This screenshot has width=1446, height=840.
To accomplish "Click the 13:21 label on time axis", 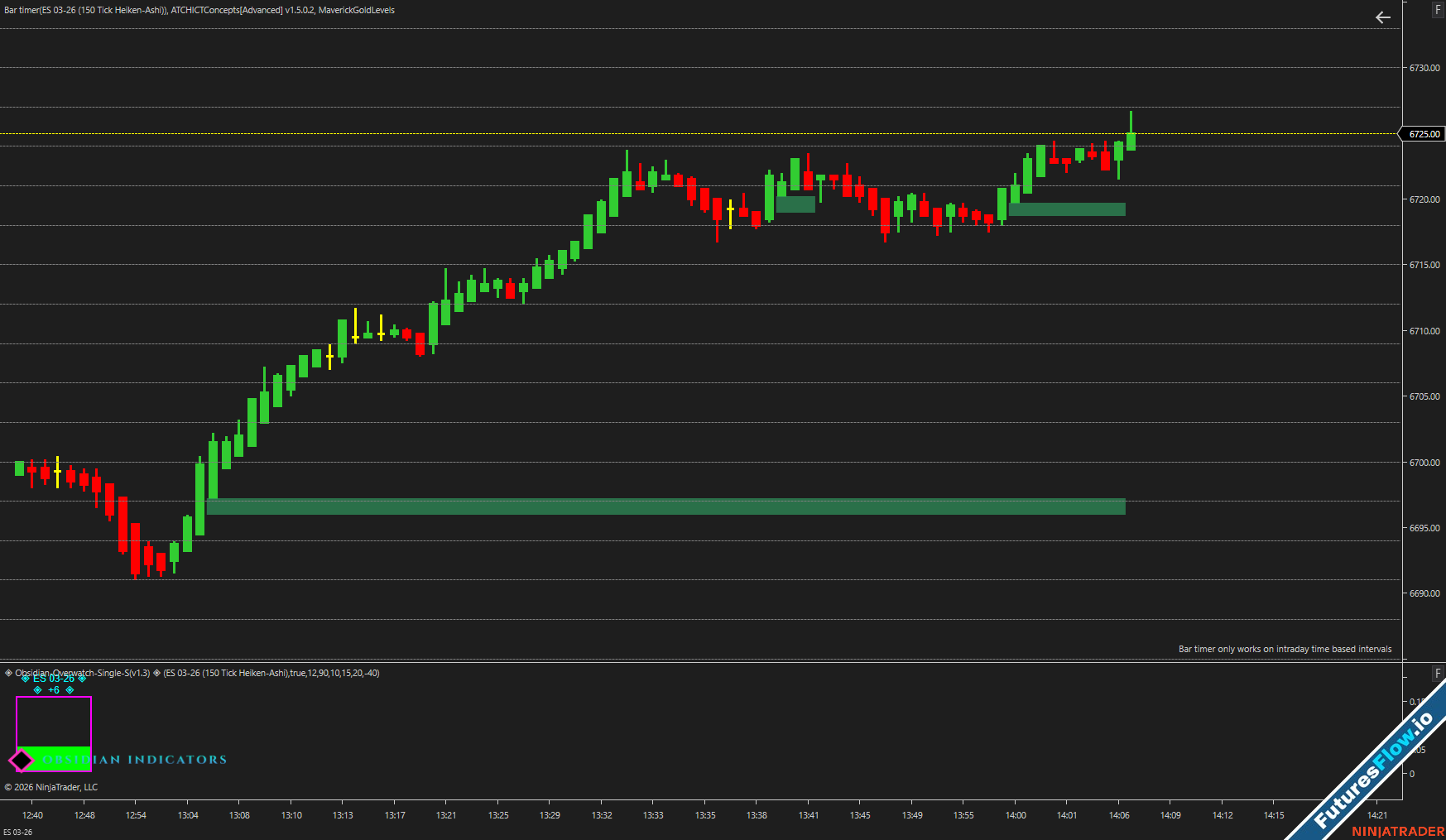I will coord(446,815).
